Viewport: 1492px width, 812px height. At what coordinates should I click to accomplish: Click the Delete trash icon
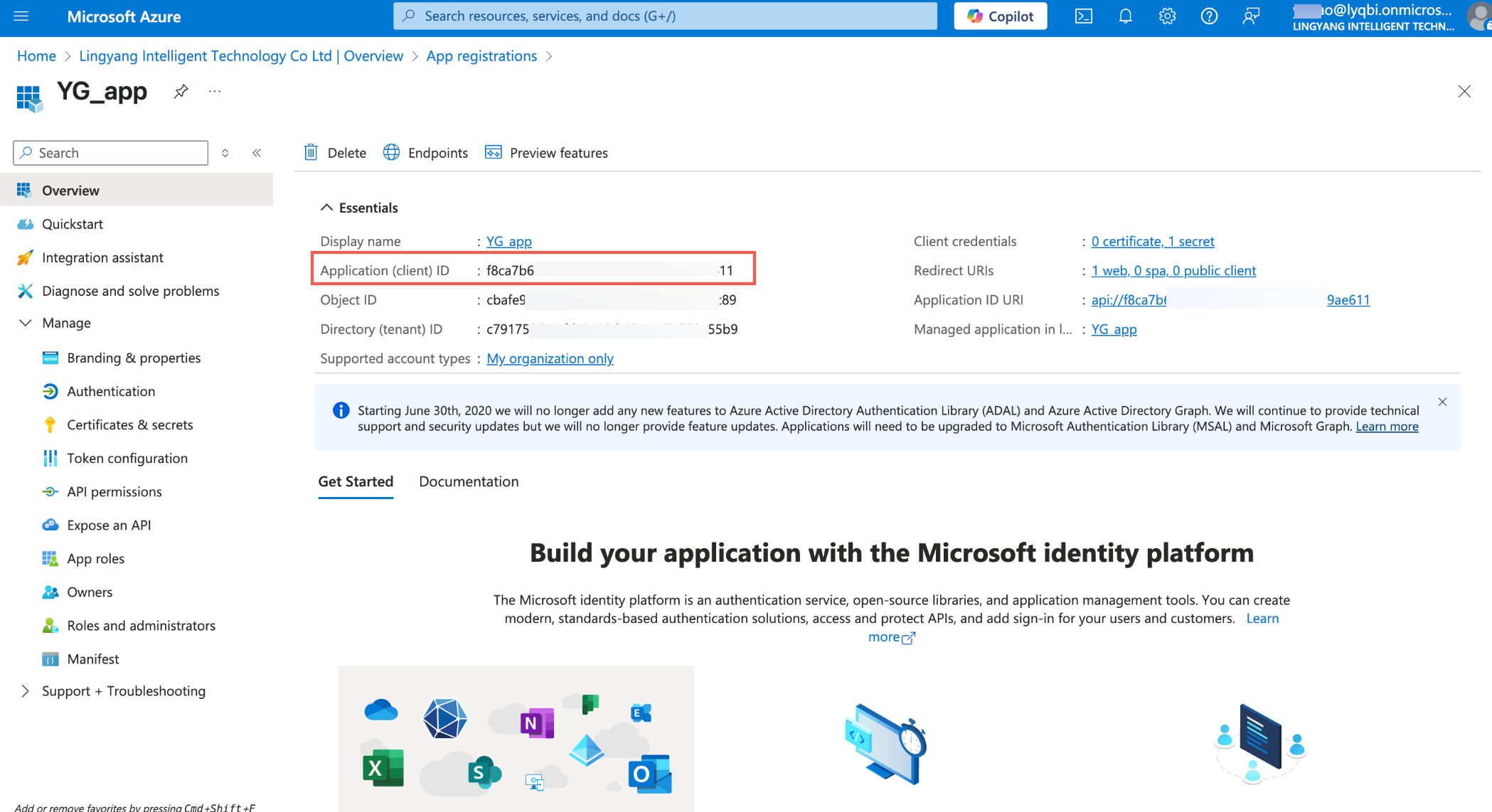pyautogui.click(x=311, y=152)
